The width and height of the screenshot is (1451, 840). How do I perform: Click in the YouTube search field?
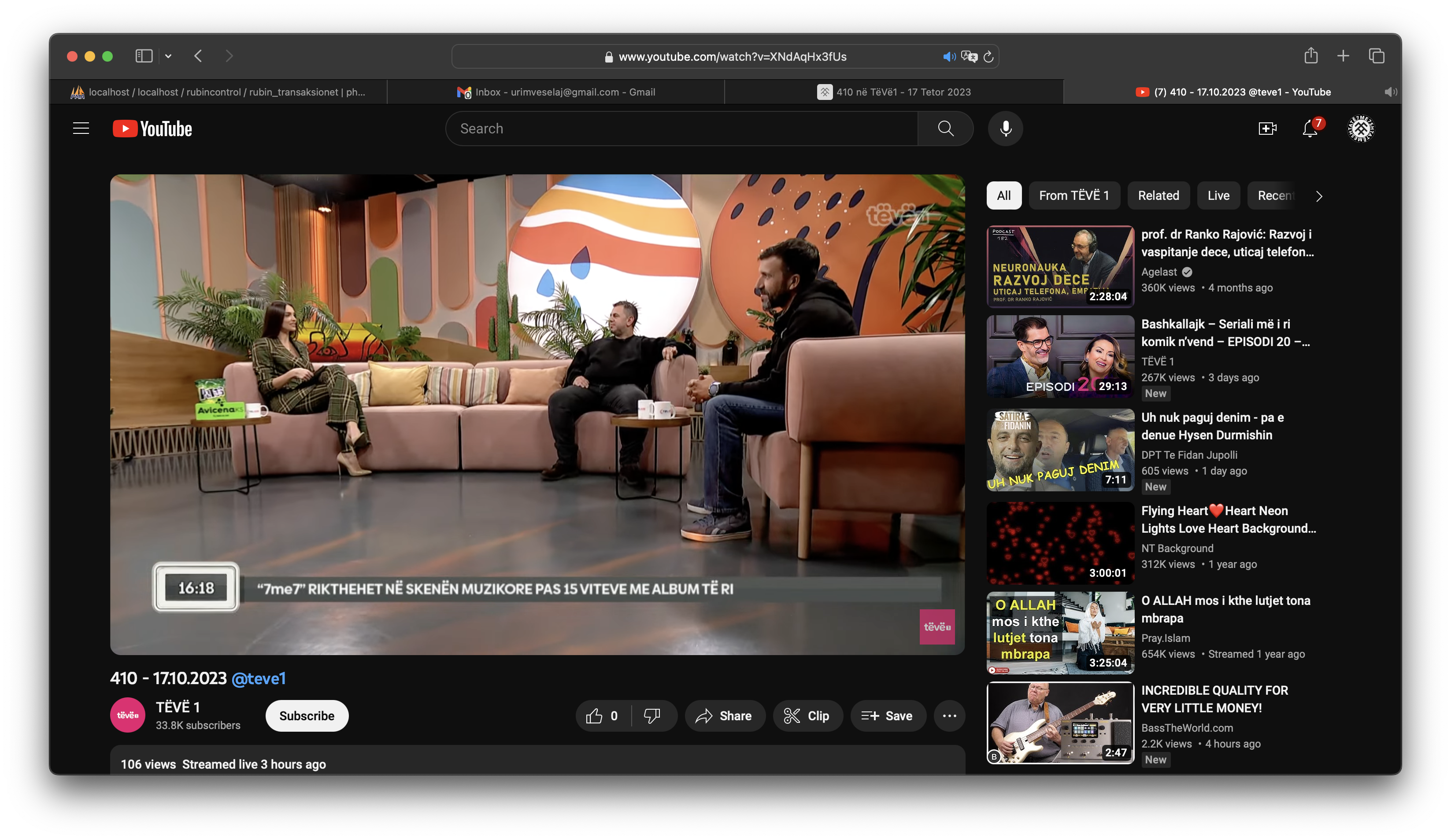[682, 128]
